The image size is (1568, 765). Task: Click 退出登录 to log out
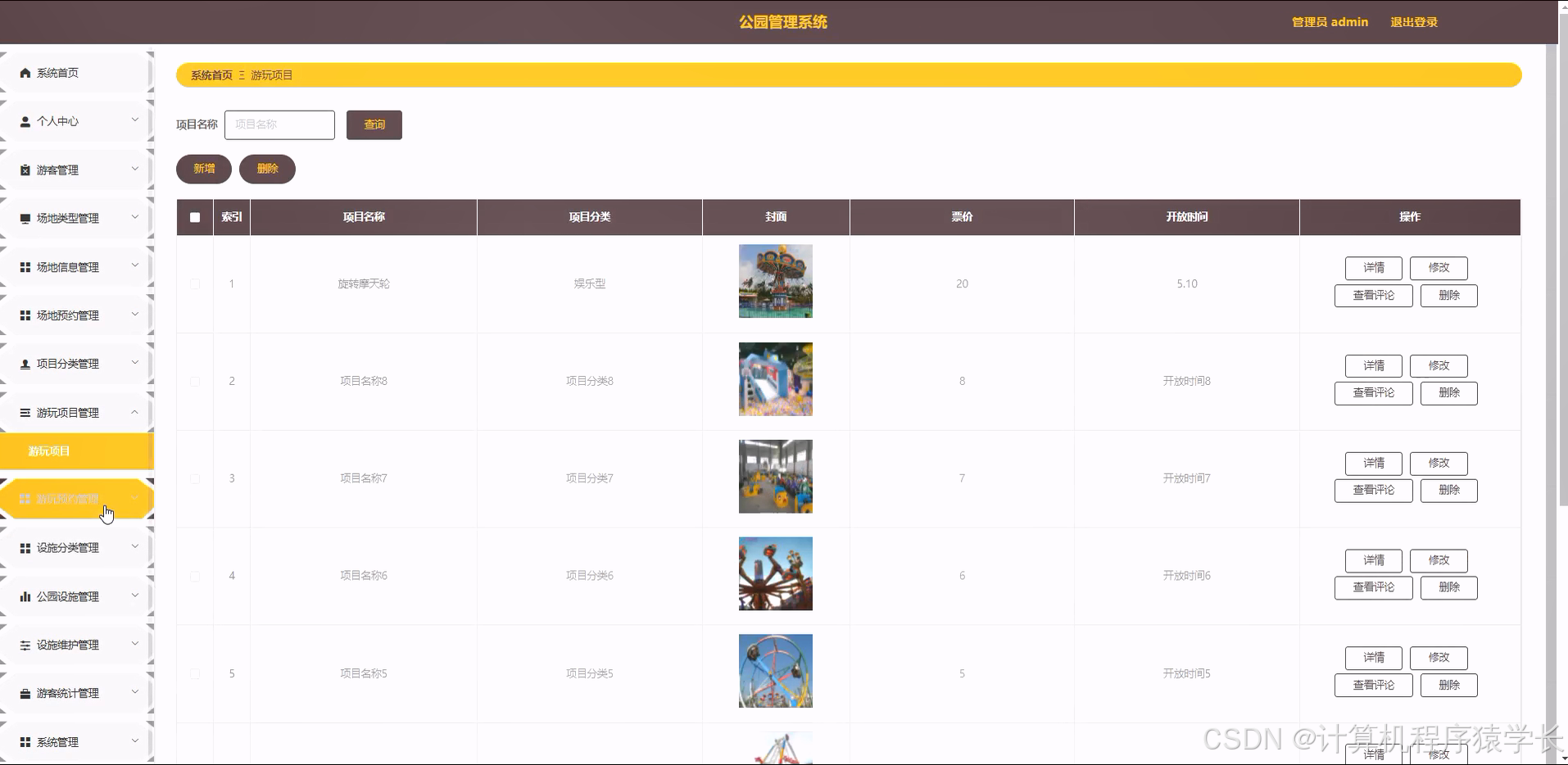coord(1414,22)
